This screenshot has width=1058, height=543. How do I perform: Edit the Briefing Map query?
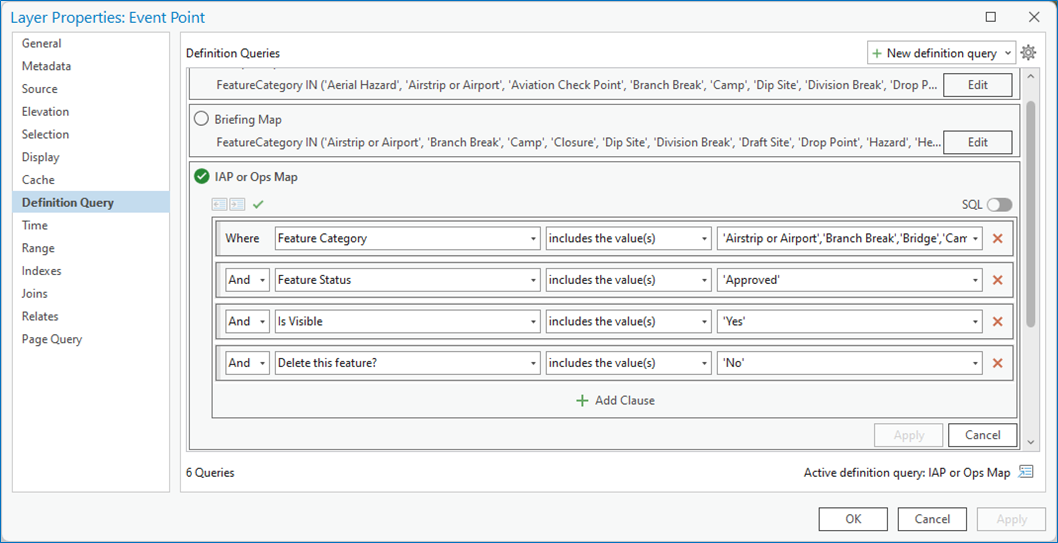[x=977, y=143]
